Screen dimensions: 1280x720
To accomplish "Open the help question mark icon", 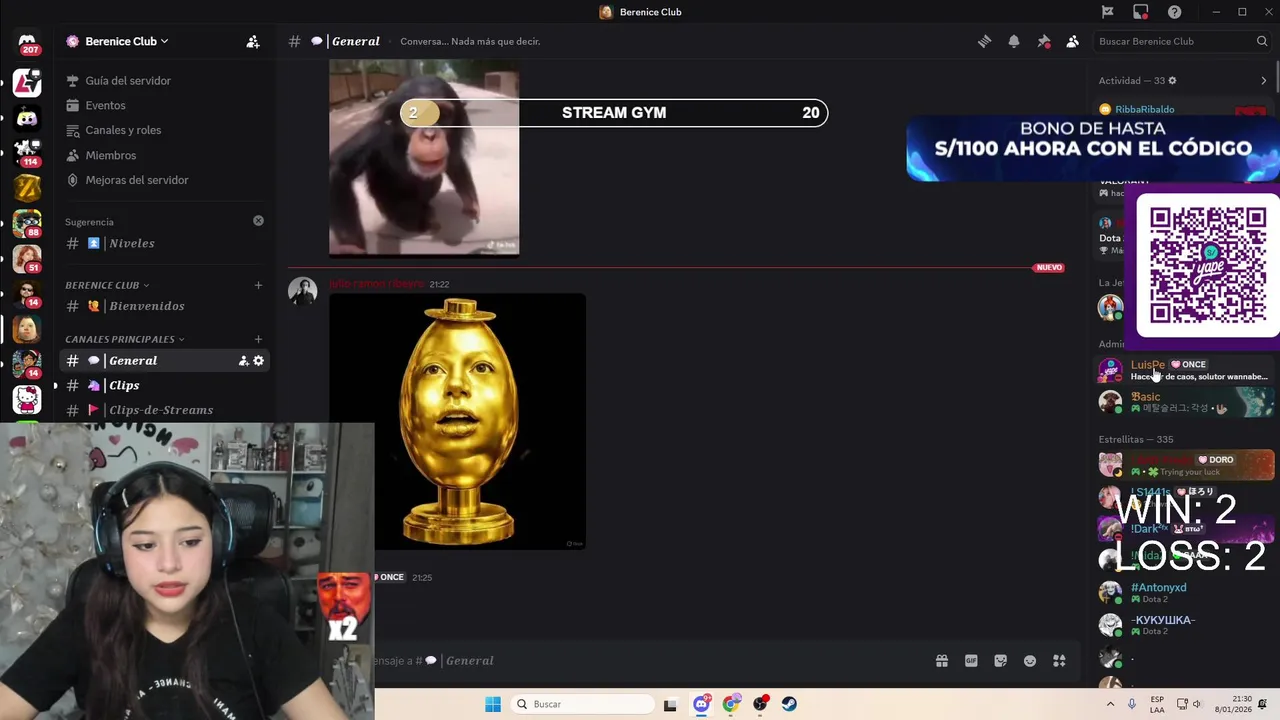I will tap(1175, 12).
